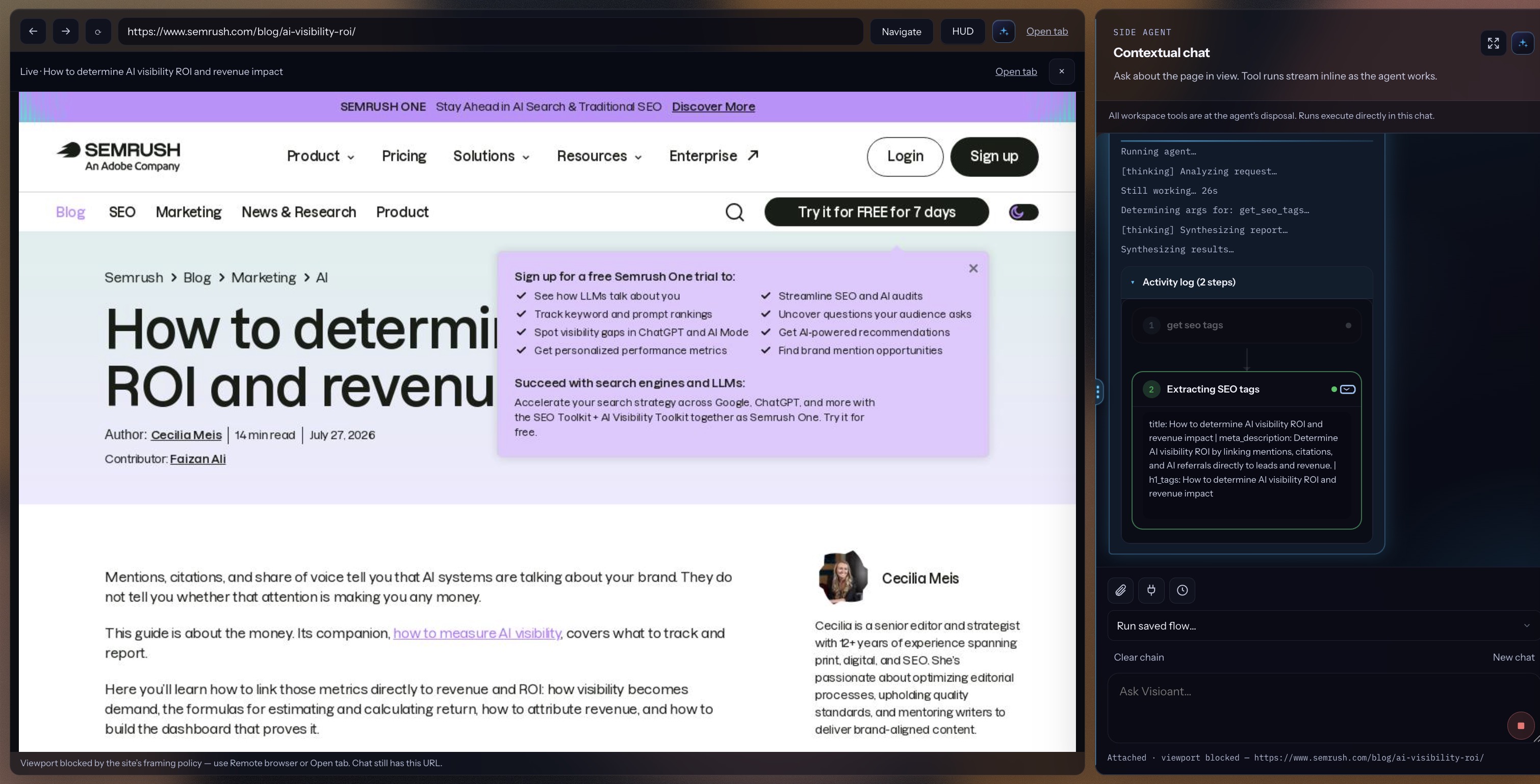Image resolution: width=1540 pixels, height=784 pixels.
Task: Click Cecilia Meis author photo
Action: pyautogui.click(x=842, y=577)
